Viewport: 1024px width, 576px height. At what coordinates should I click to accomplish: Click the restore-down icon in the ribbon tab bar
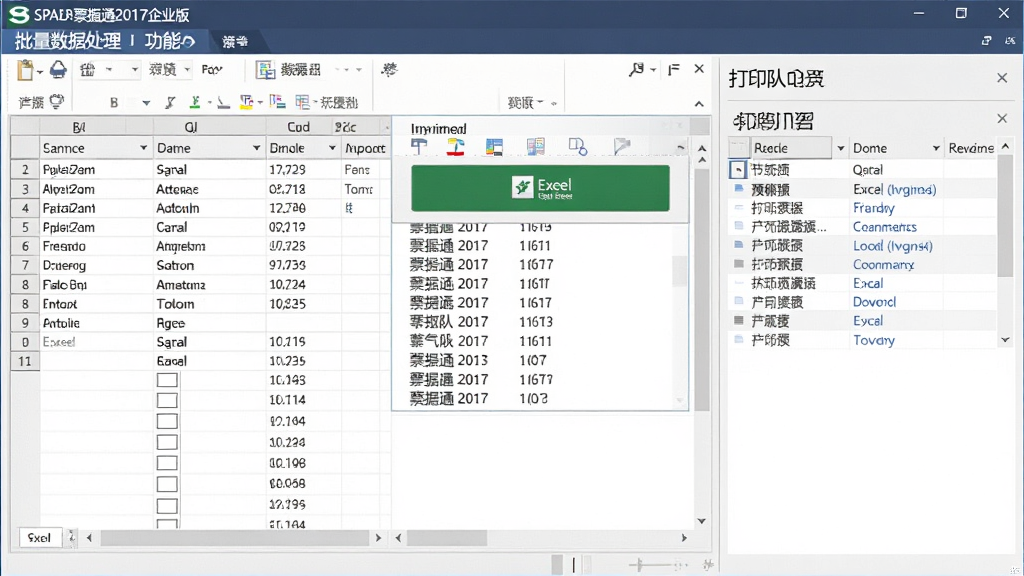click(986, 41)
